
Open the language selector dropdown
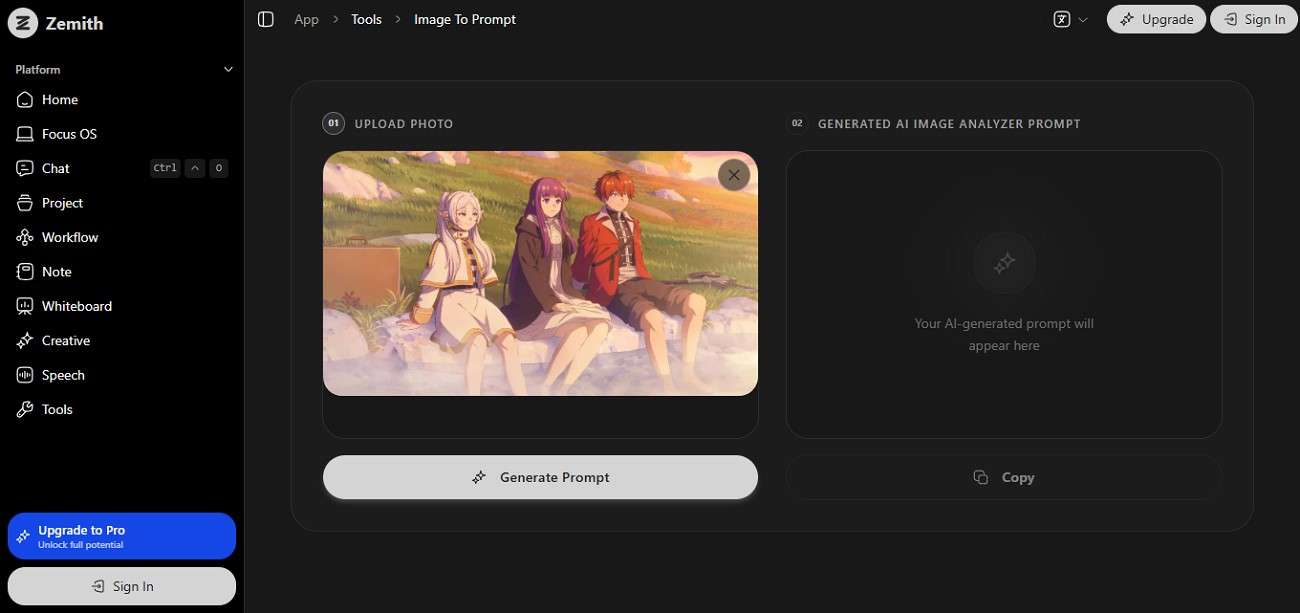click(x=1070, y=19)
